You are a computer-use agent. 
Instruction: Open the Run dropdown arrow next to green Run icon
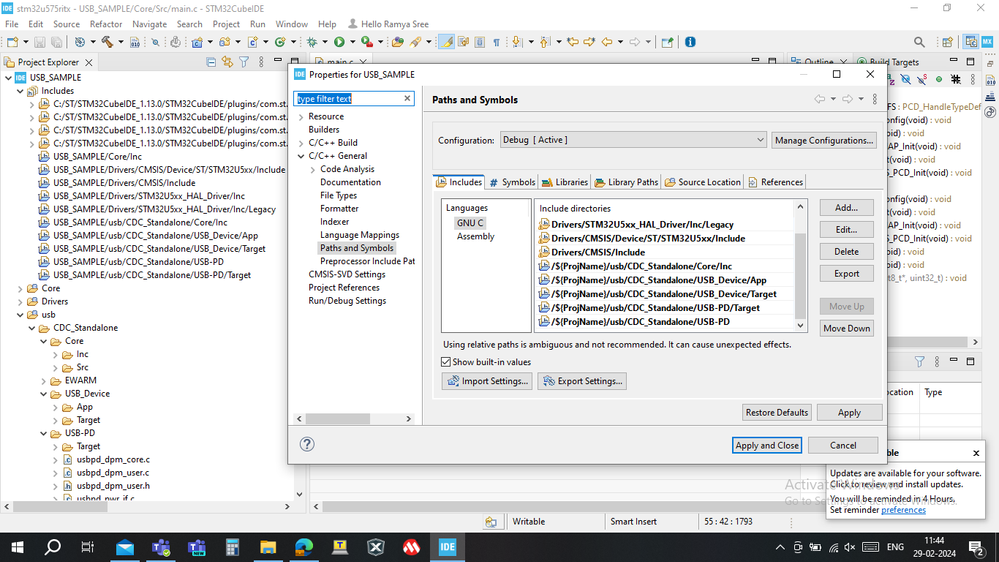tap(352, 42)
